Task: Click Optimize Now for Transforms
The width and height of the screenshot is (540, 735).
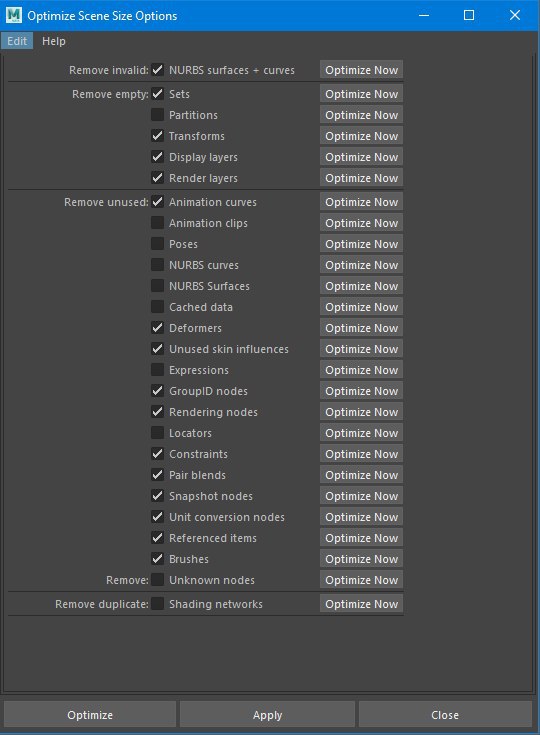Action: tap(361, 136)
